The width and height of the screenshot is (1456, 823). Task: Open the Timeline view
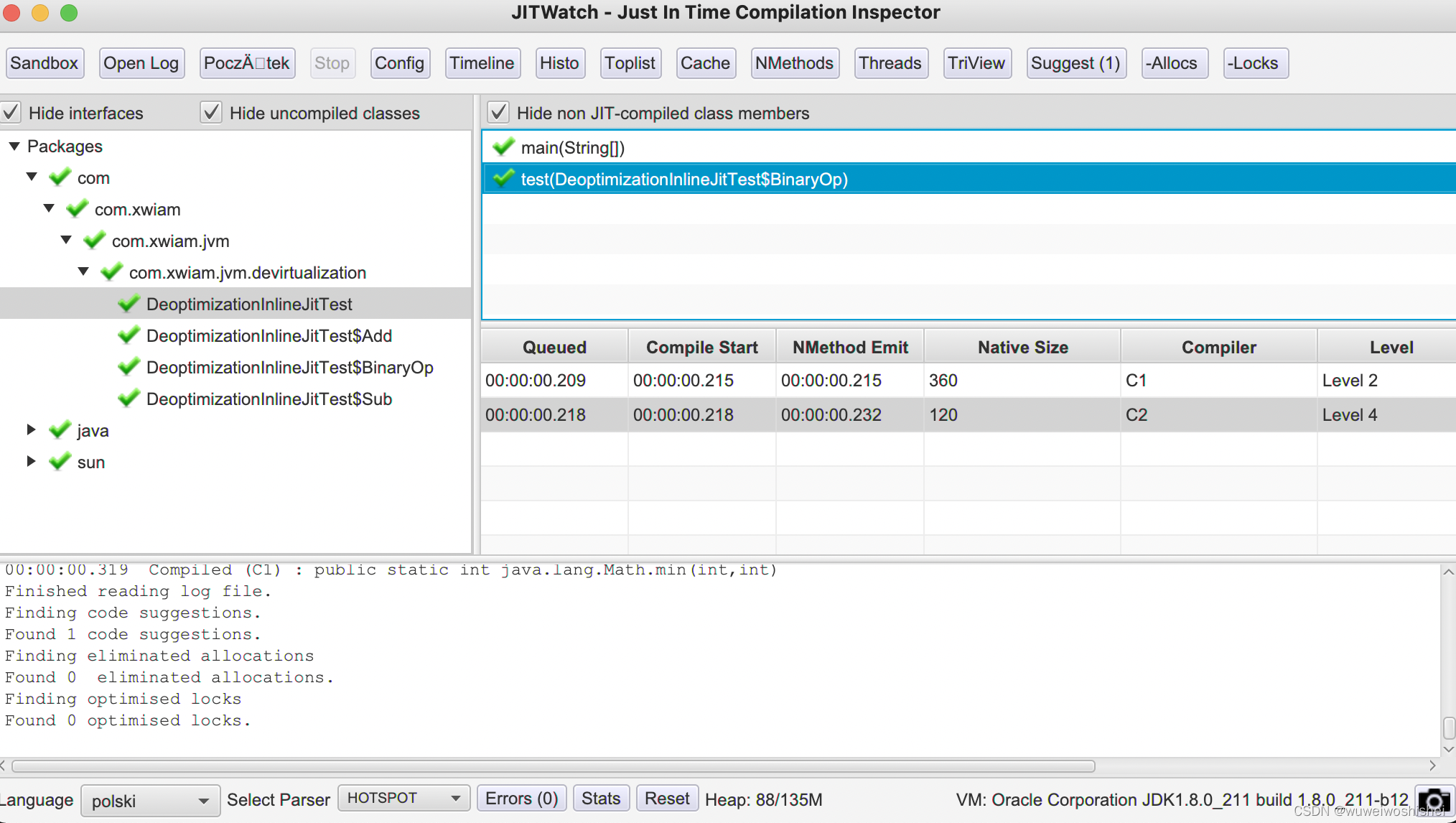click(480, 63)
